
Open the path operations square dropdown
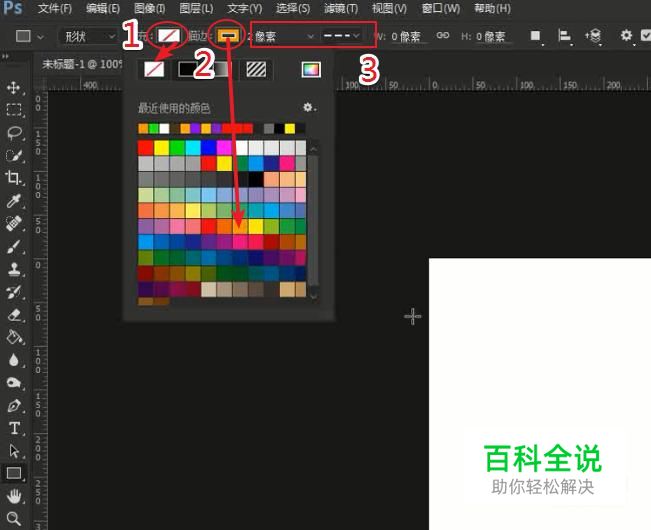(536, 36)
